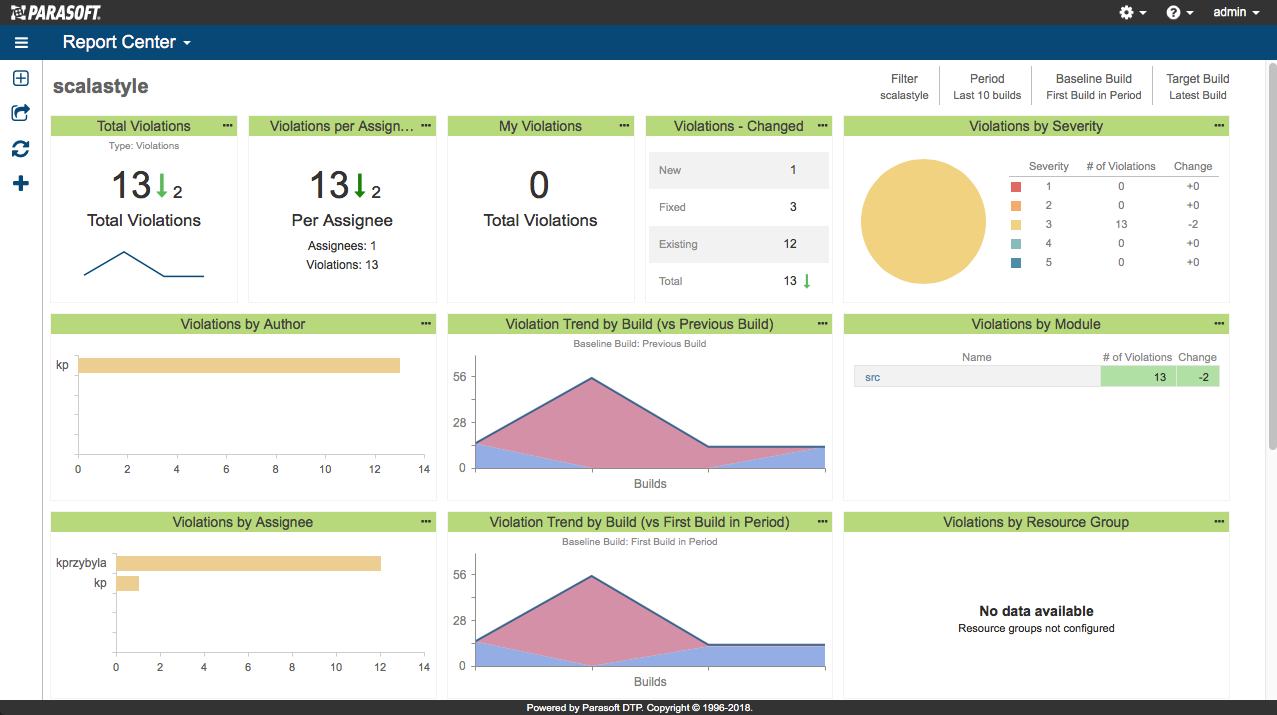Open Violations by Author widget options
The width and height of the screenshot is (1277, 715).
click(x=426, y=324)
